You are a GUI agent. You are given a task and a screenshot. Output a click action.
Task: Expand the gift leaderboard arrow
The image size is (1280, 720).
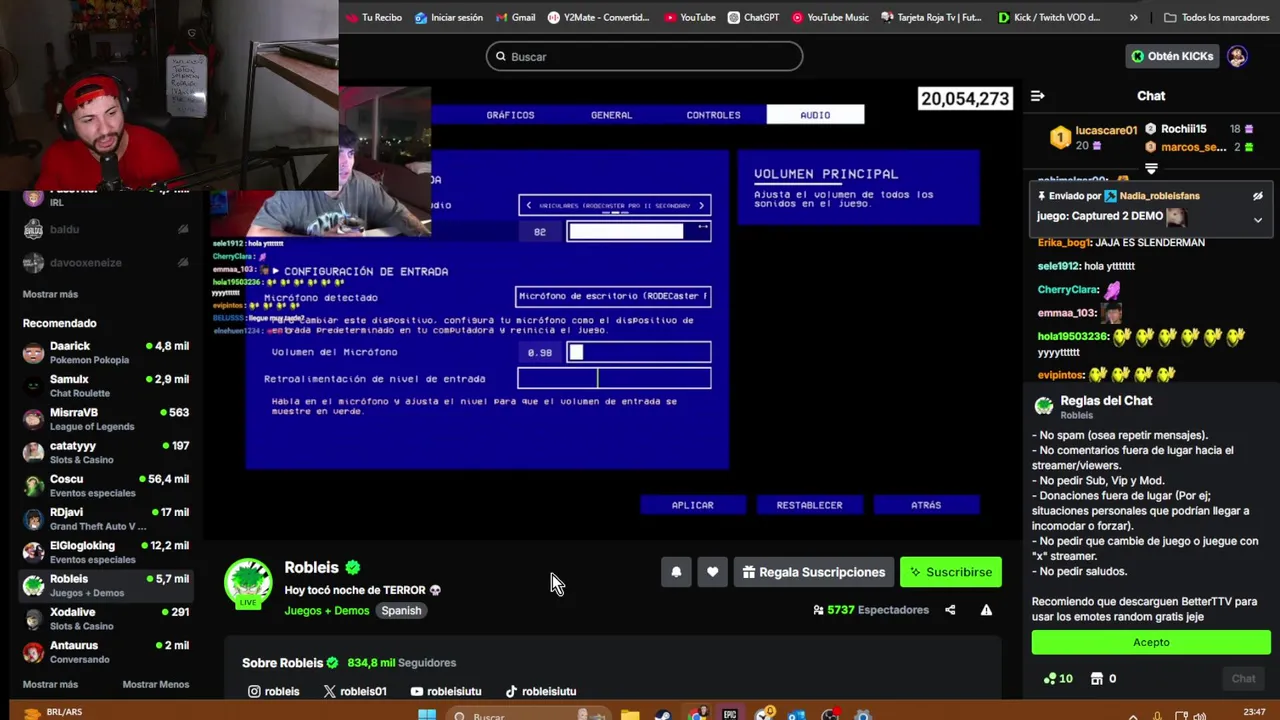tap(1151, 168)
